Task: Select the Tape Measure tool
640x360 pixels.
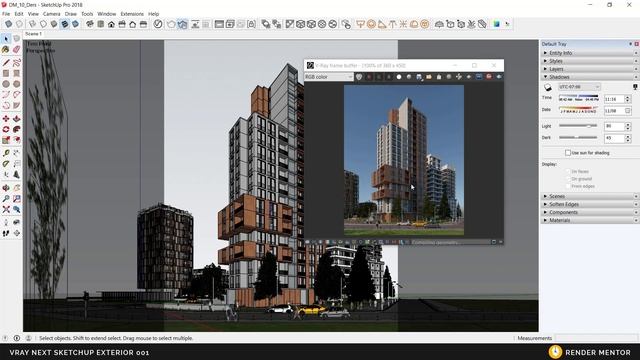Action: click(6, 153)
